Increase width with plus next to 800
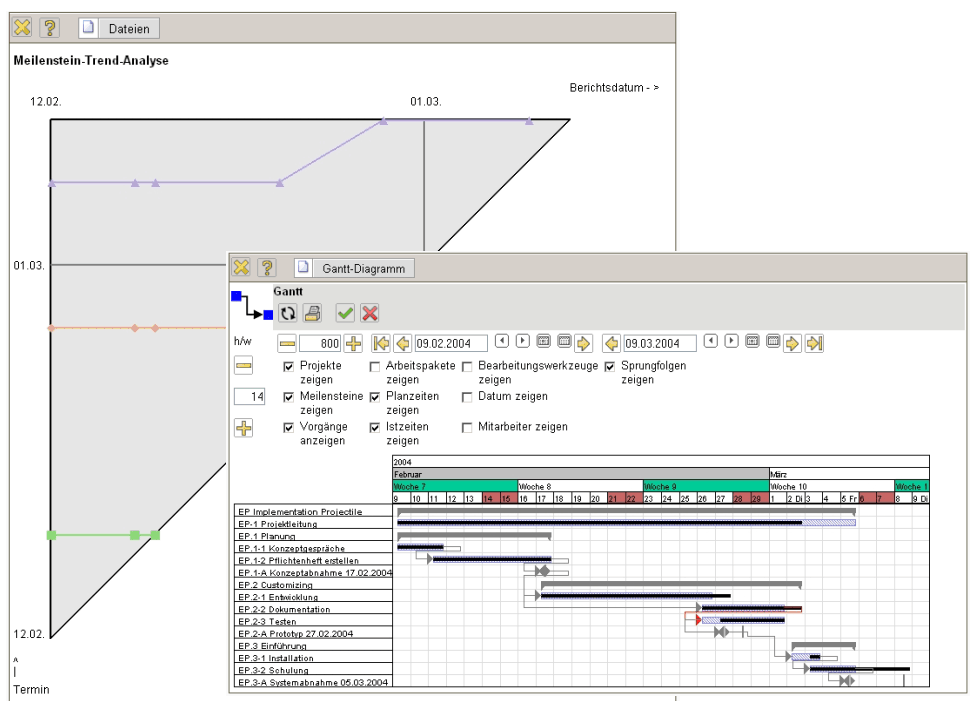The width and height of the screenshot is (975, 709). coord(353,343)
